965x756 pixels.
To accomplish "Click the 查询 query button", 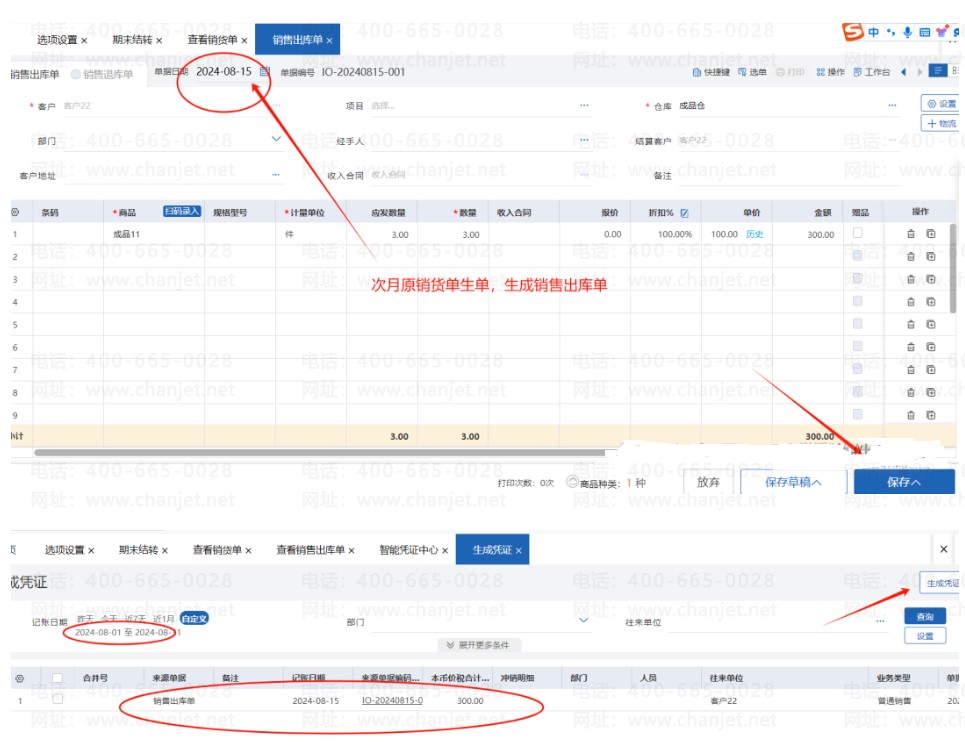I will (925, 616).
